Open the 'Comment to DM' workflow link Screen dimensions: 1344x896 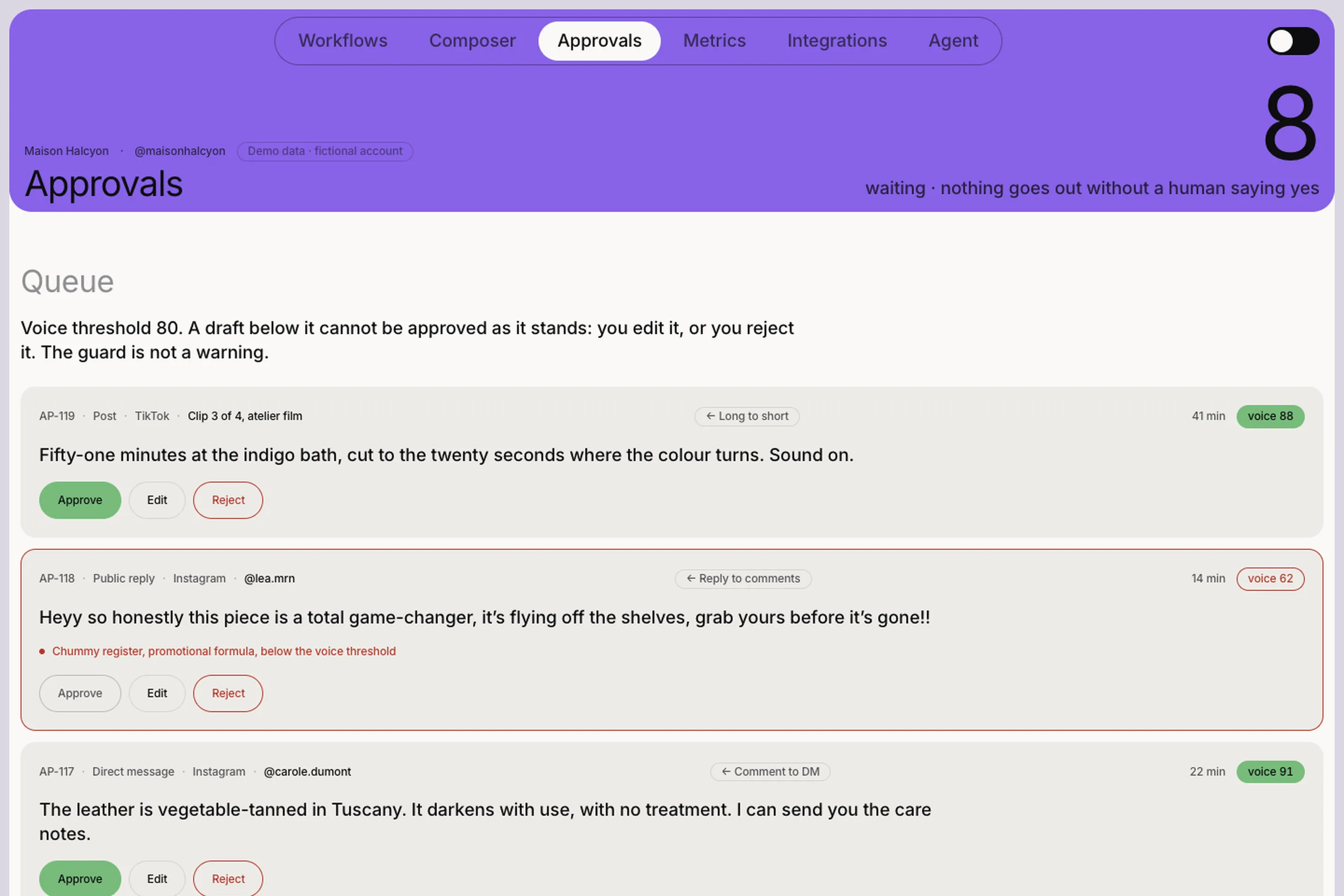coord(770,771)
